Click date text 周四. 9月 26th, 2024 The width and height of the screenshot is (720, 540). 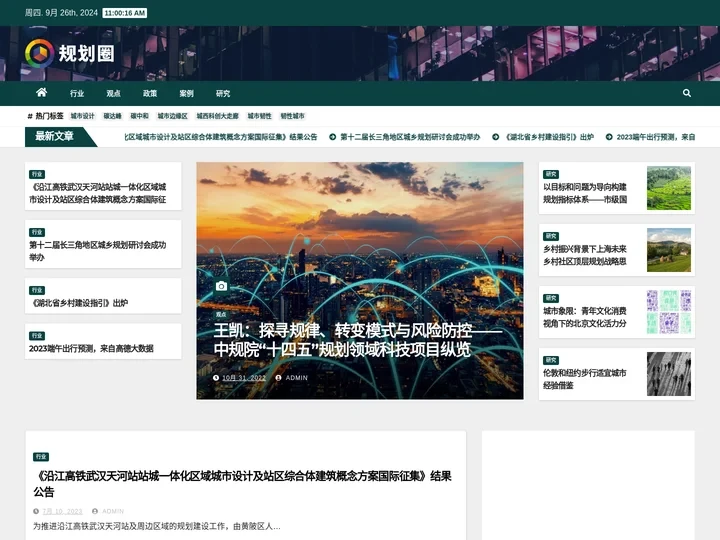point(61,13)
